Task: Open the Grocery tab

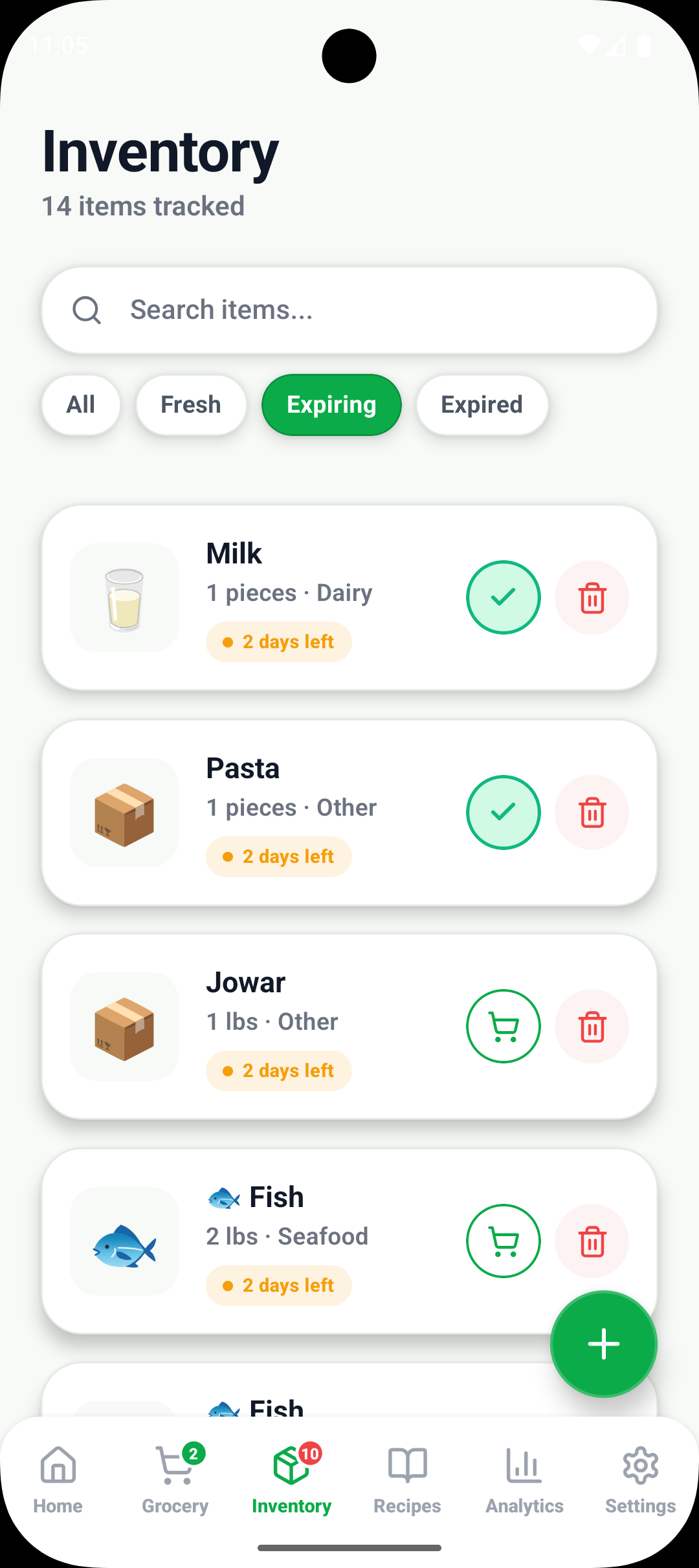Action: tap(175, 1477)
